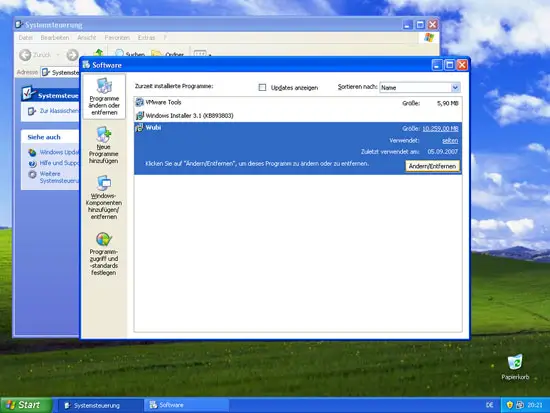Image resolution: width=550 pixels, height=413 pixels.
Task: Click Zurück back arrow in Systemsteuerung
Action: [25, 55]
